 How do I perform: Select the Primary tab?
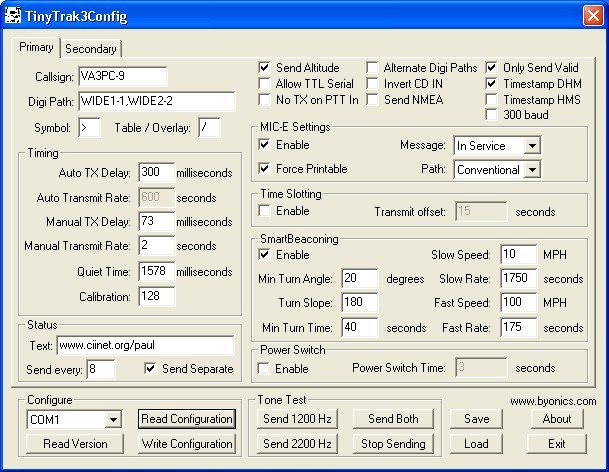coord(36,47)
